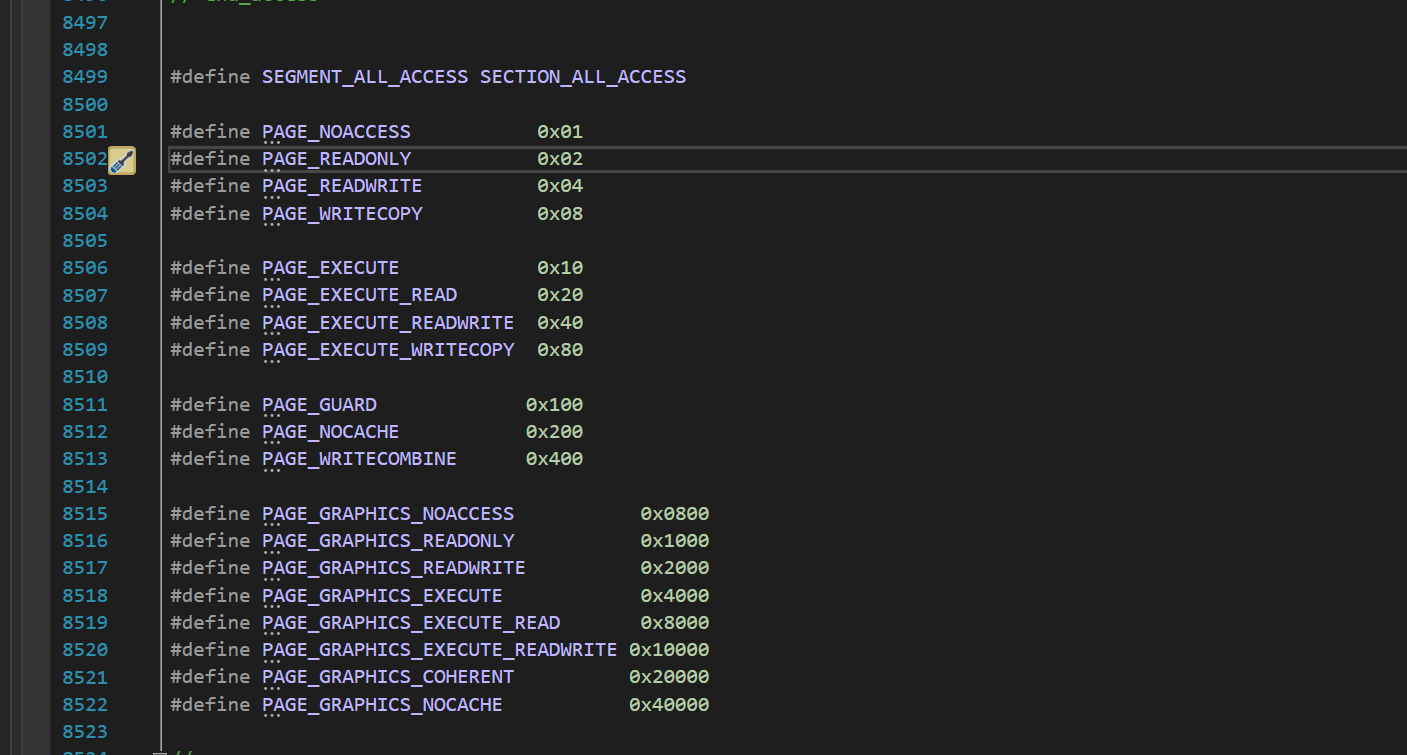Image resolution: width=1407 pixels, height=755 pixels.
Task: Click the PAGE_GRAPHICS_NOCACHE macro name
Action: click(x=382, y=705)
